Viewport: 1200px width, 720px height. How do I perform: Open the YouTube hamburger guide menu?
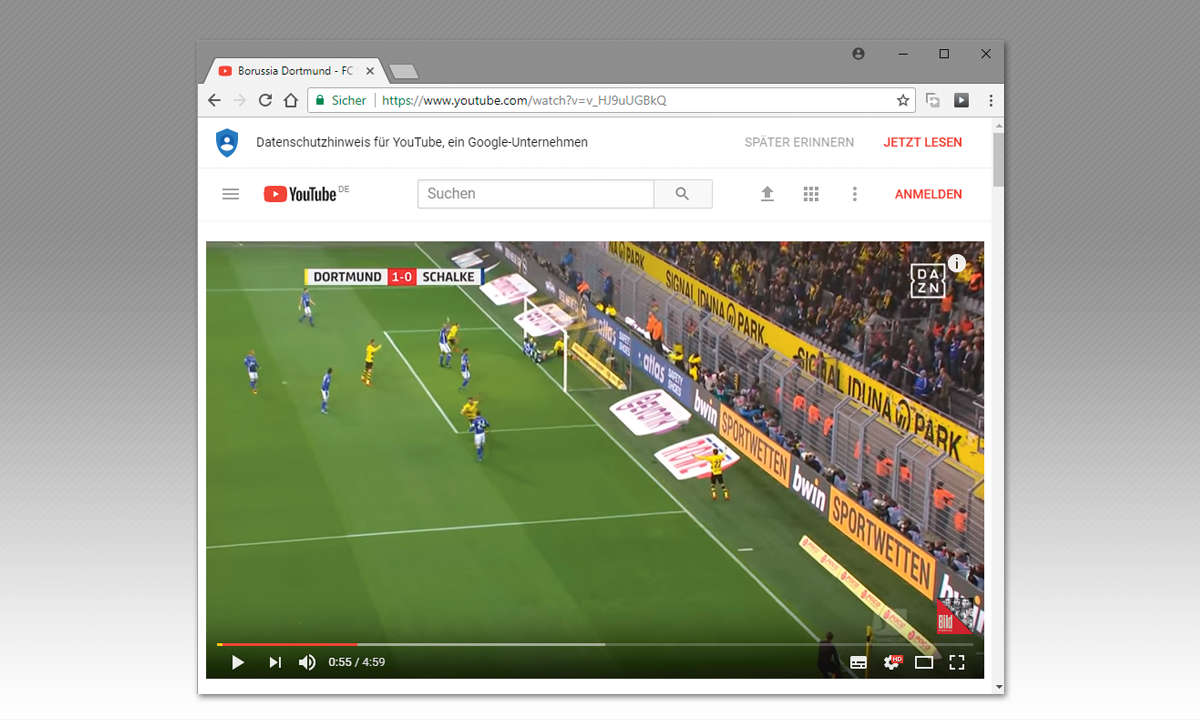231,194
